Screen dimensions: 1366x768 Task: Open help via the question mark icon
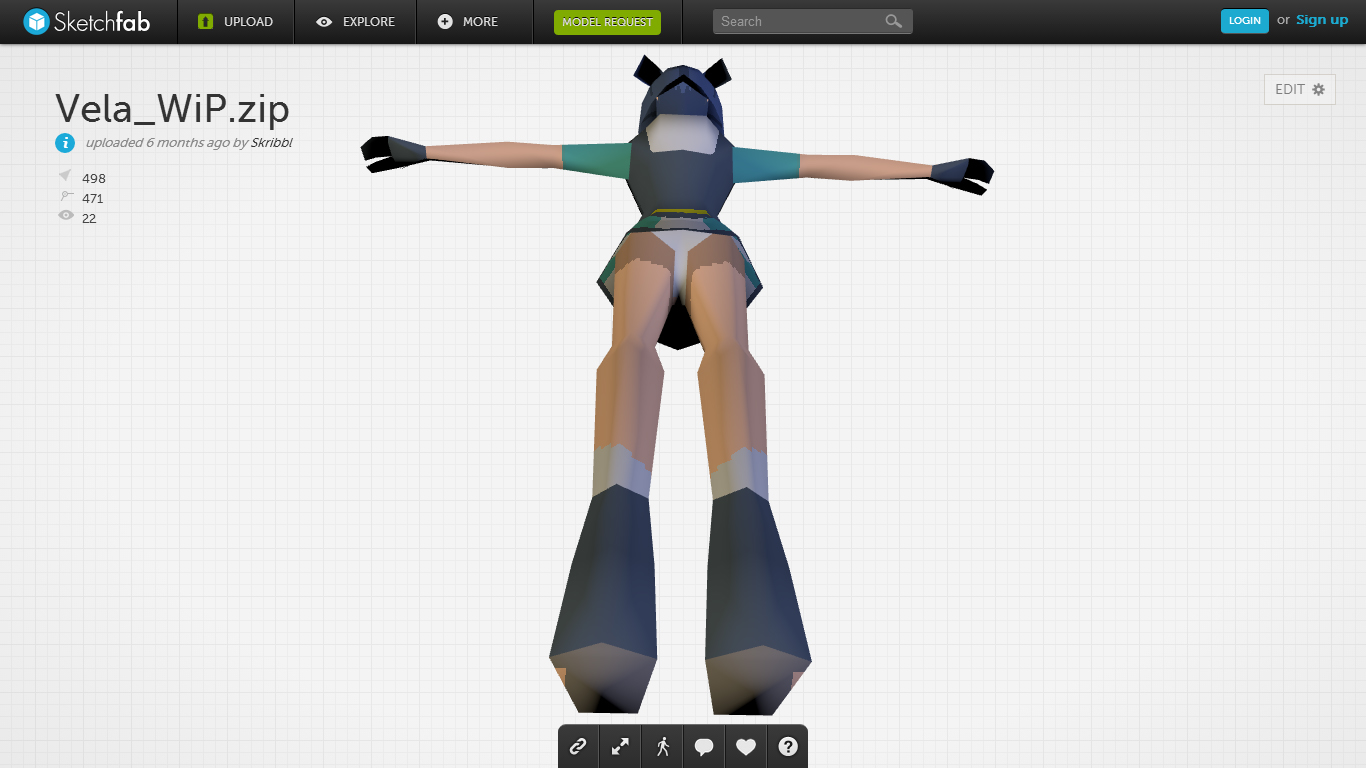[x=788, y=746]
